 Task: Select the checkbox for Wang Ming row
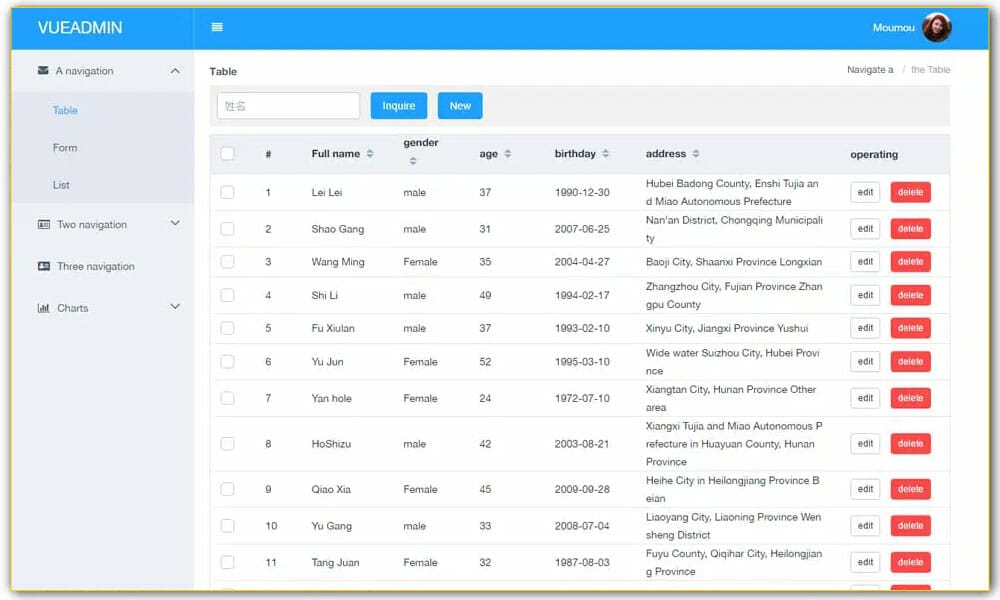(x=227, y=262)
